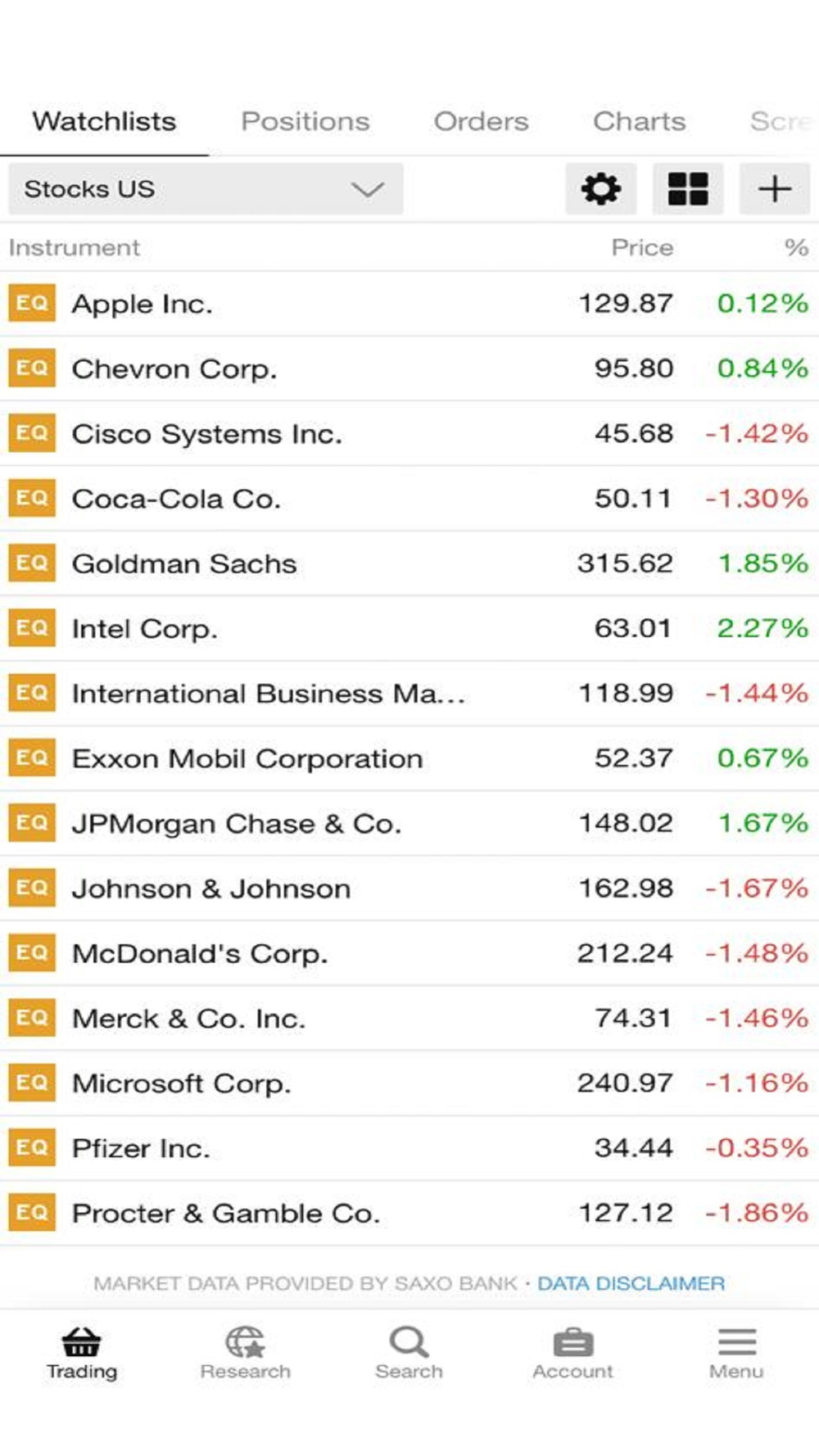Switch to grid tile view icon
The height and width of the screenshot is (1456, 819).
688,189
